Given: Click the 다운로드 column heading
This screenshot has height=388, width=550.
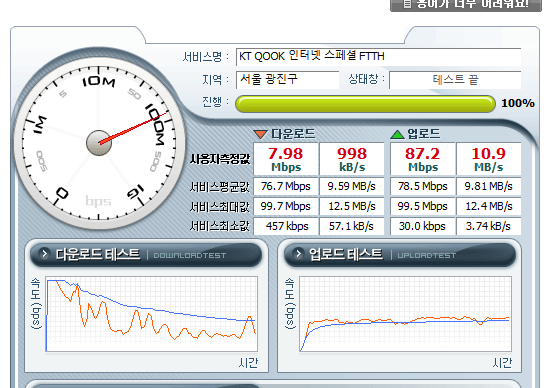Looking at the screenshot, I should point(293,134).
